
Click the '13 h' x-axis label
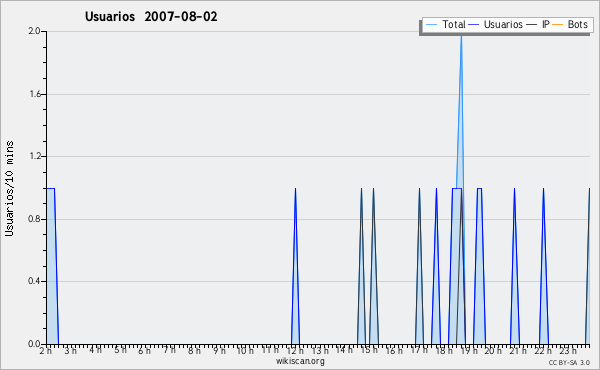pos(320,350)
